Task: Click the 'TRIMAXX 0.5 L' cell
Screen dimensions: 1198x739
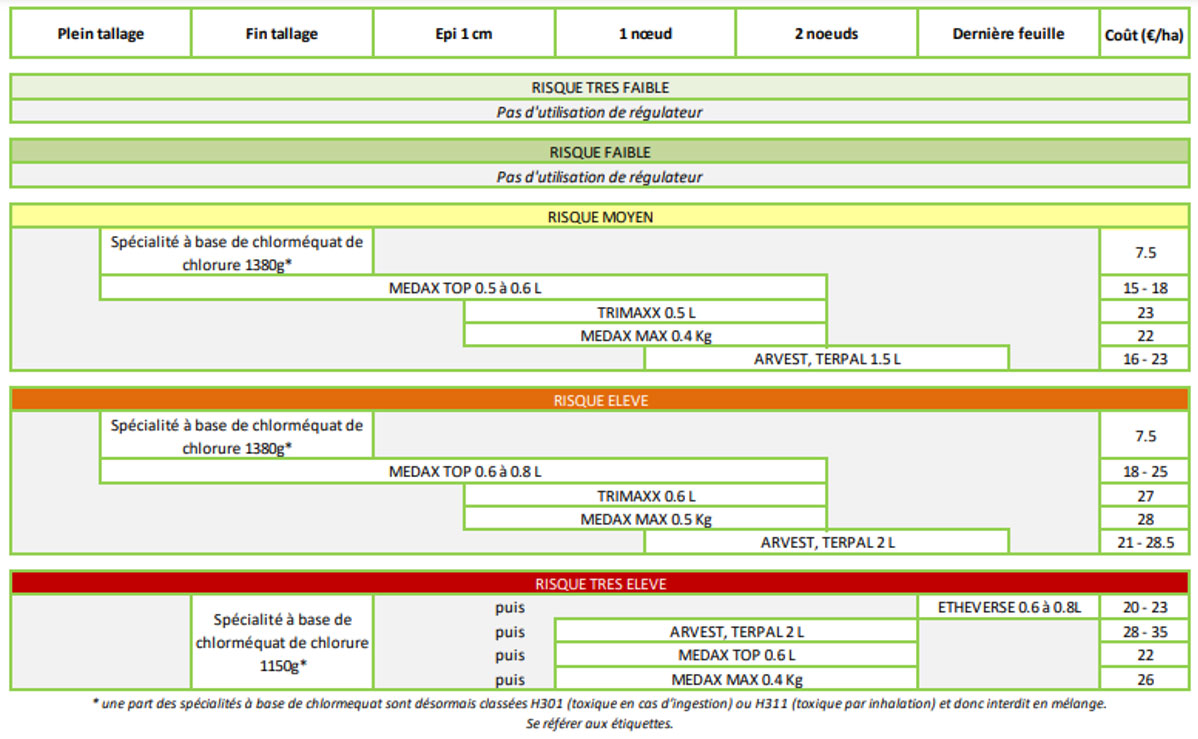Action: pyautogui.click(x=646, y=313)
